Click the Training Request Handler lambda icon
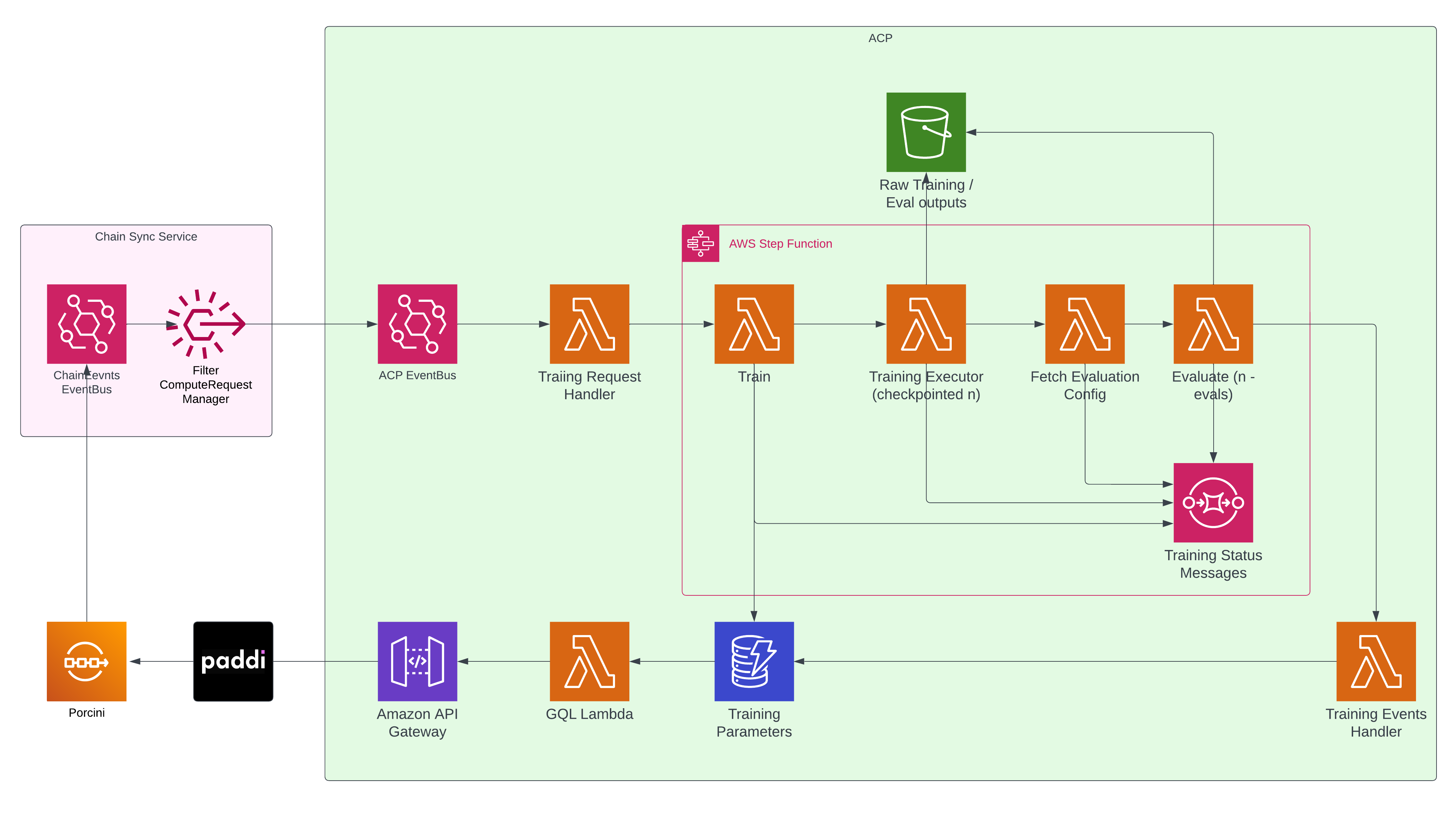The width and height of the screenshot is (1456, 821). tap(589, 324)
